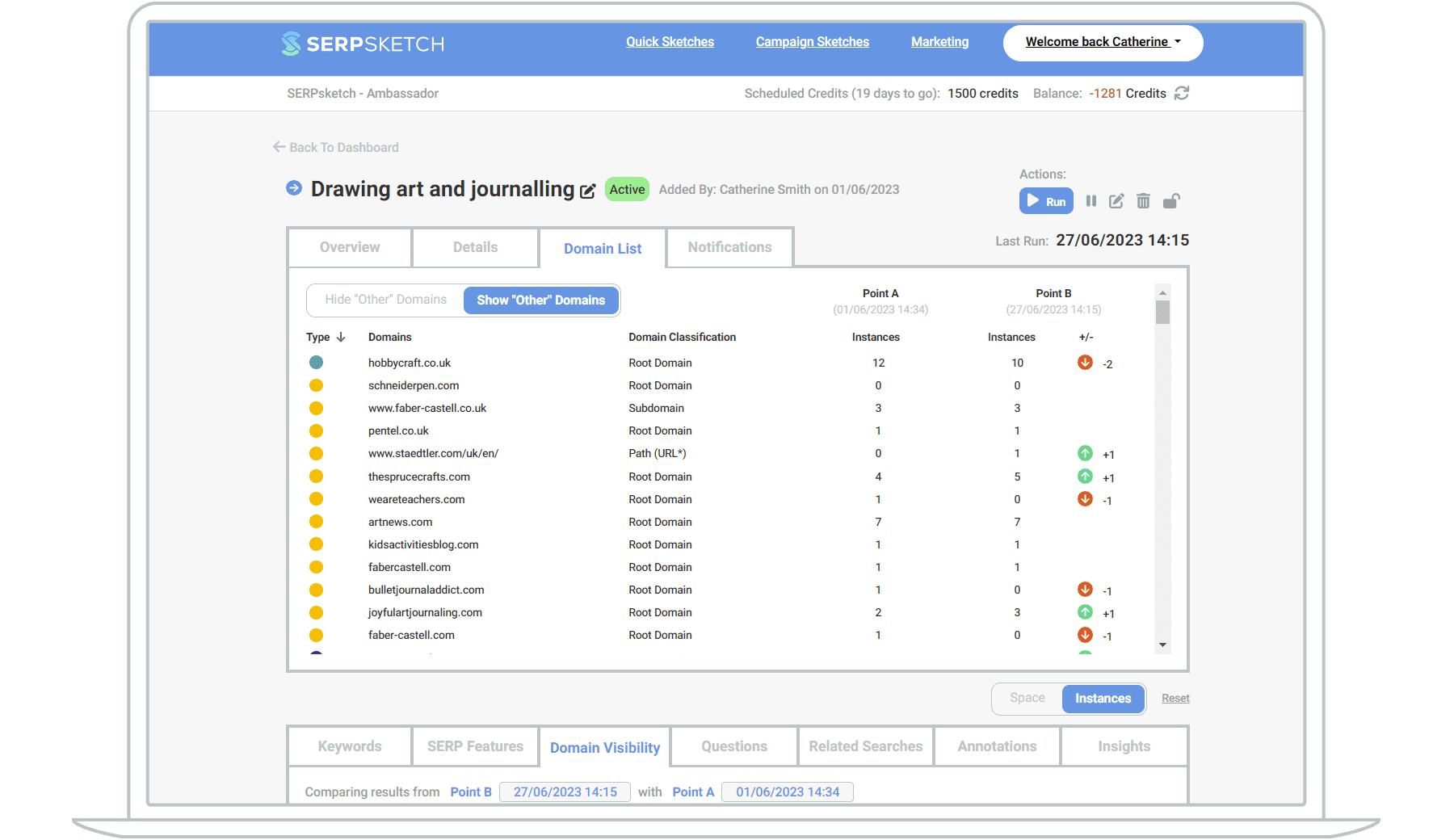Open the Details tab
The image size is (1454, 840).
tap(475, 247)
